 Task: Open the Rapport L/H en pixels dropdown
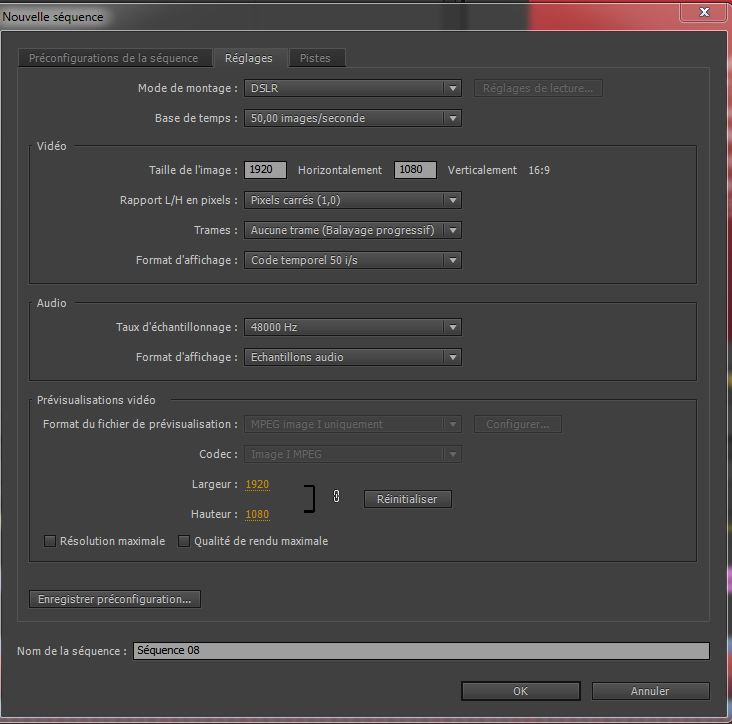(352, 200)
